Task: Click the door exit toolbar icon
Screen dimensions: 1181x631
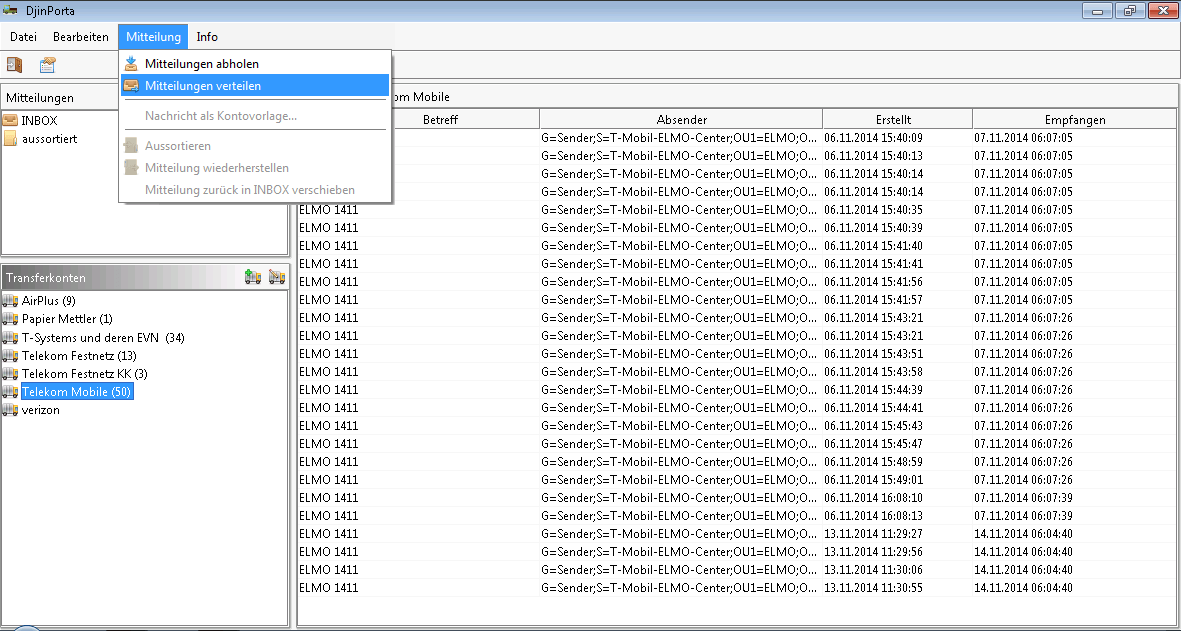Action: pos(14,65)
